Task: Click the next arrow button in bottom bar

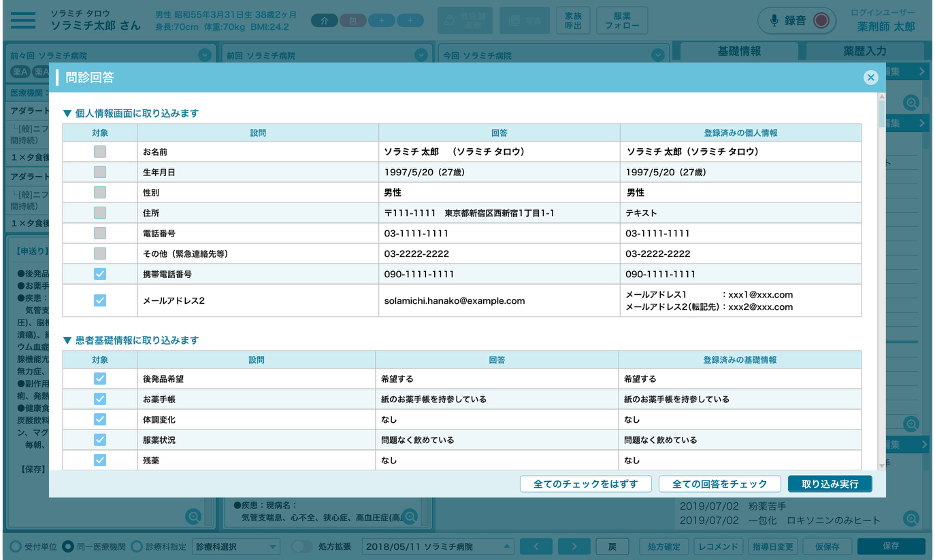Action: click(x=577, y=546)
